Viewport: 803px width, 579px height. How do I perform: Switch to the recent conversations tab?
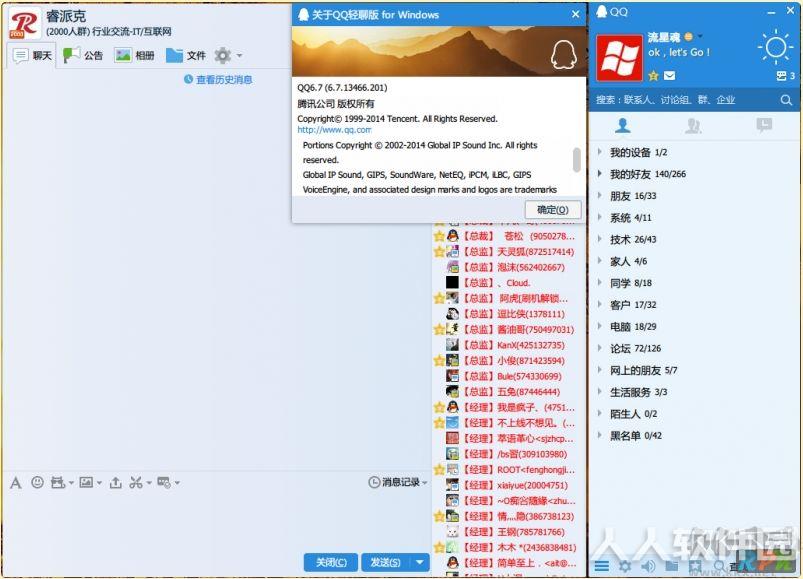764,125
